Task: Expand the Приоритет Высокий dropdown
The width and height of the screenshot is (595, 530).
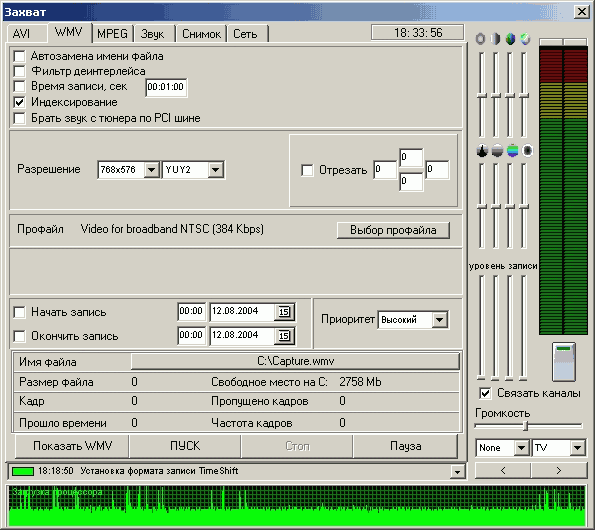Action: [x=439, y=320]
